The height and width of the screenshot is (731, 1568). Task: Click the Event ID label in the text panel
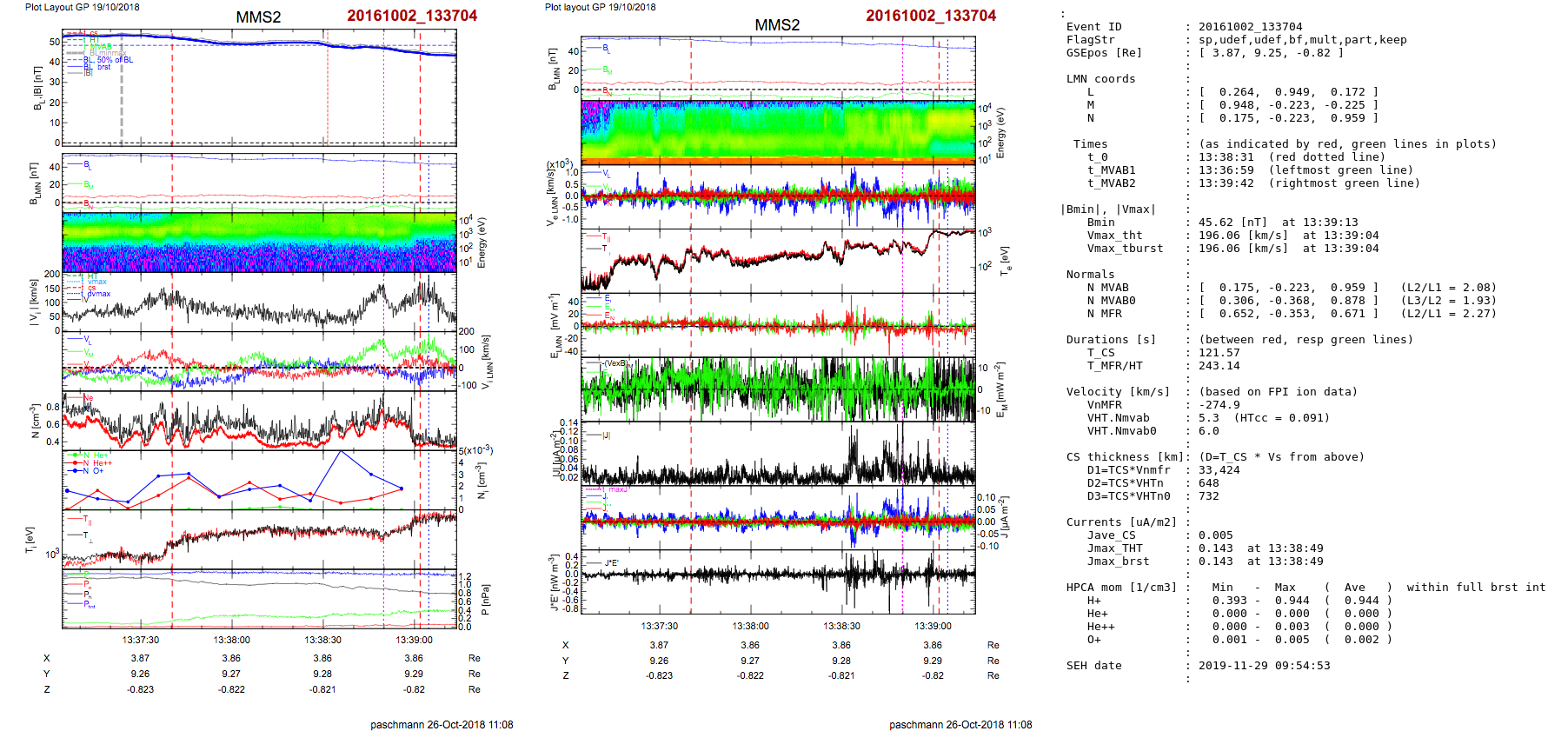pos(1093,27)
